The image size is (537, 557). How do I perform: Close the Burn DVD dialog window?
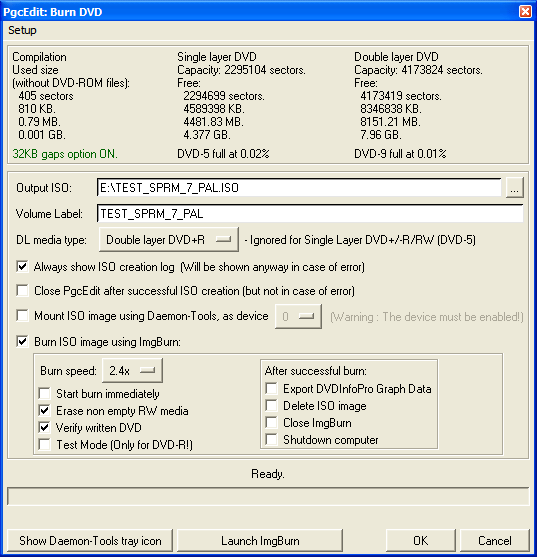coord(525,12)
